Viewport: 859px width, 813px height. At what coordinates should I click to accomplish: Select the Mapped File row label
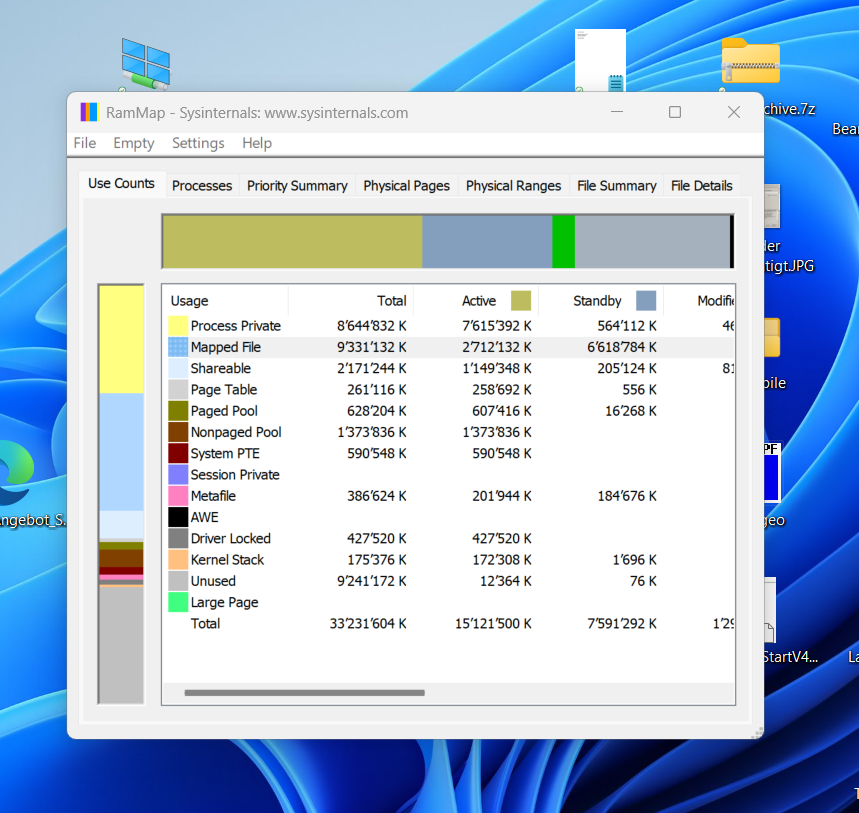226,347
